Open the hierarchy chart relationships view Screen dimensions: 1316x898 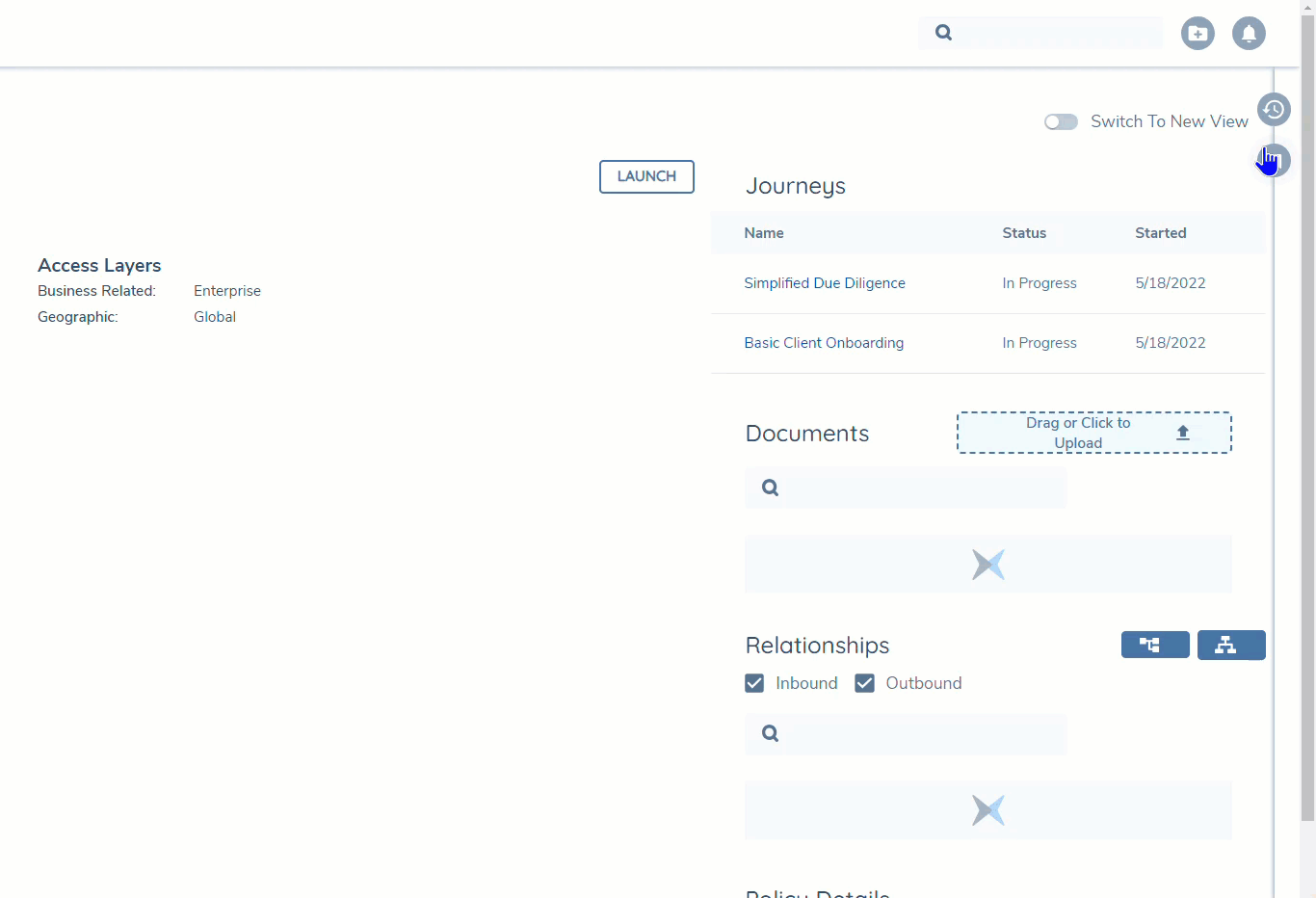(x=1230, y=645)
